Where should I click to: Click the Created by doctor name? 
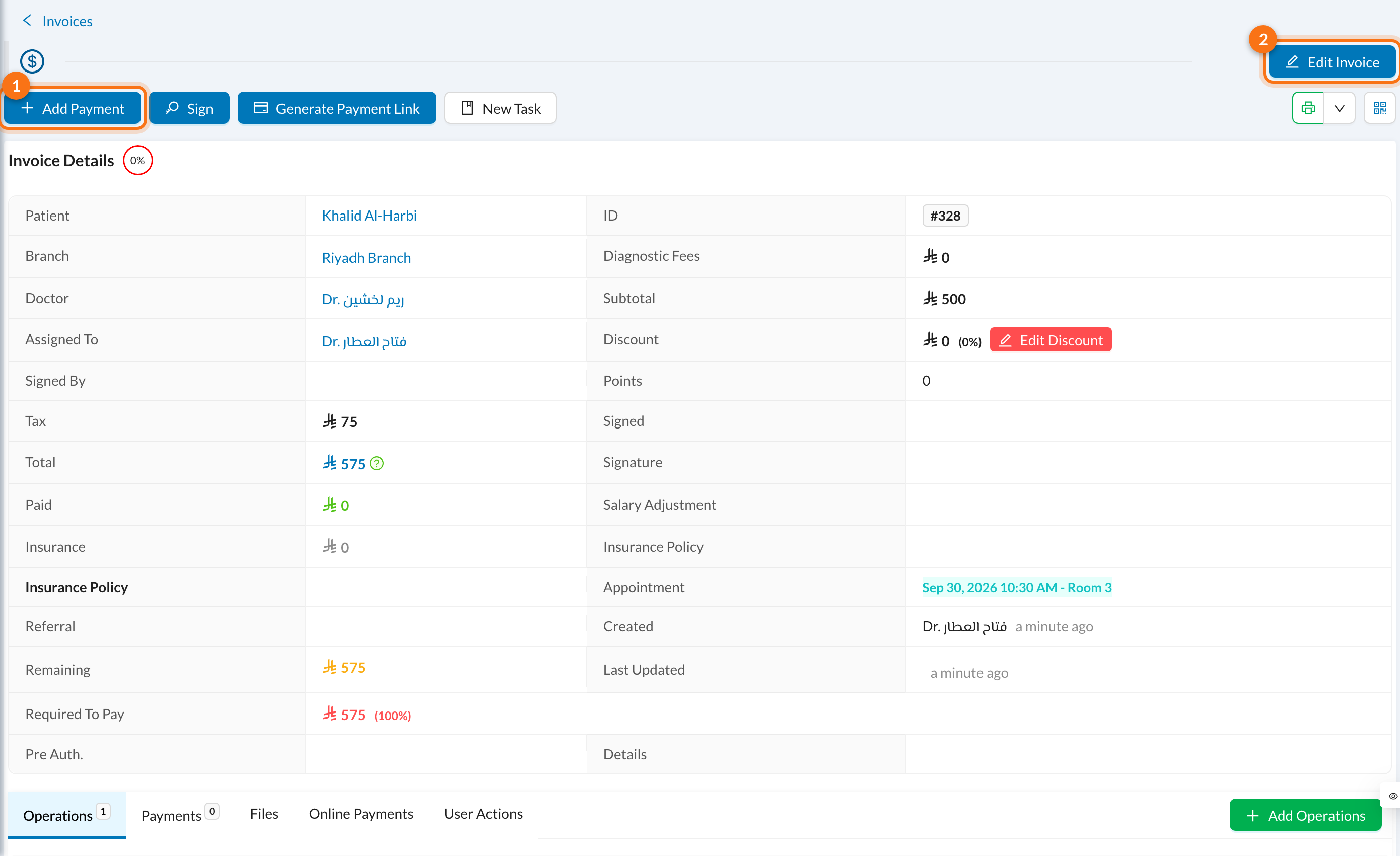(x=965, y=626)
